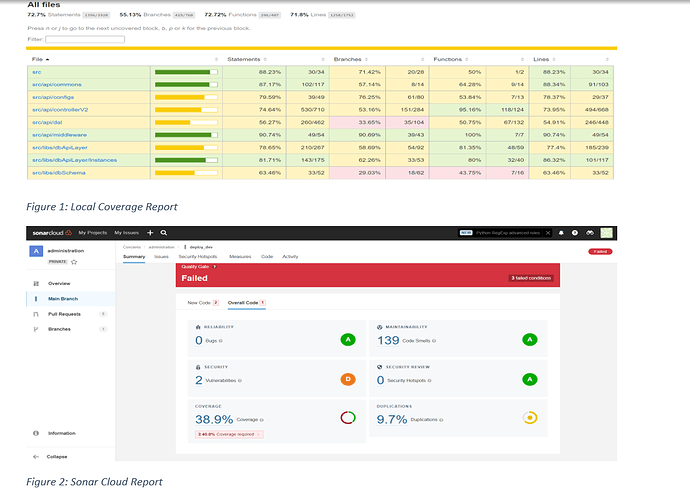The height and width of the screenshot is (488, 690).
Task: Sort the table by Statements column
Action: pos(246,59)
